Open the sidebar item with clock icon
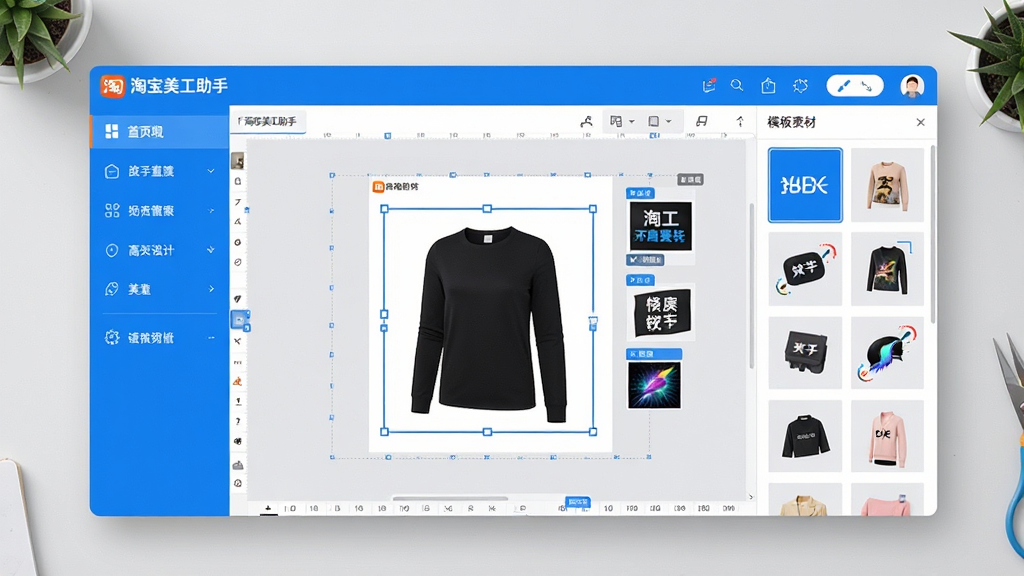Viewport: 1024px width, 576px height. pos(159,250)
